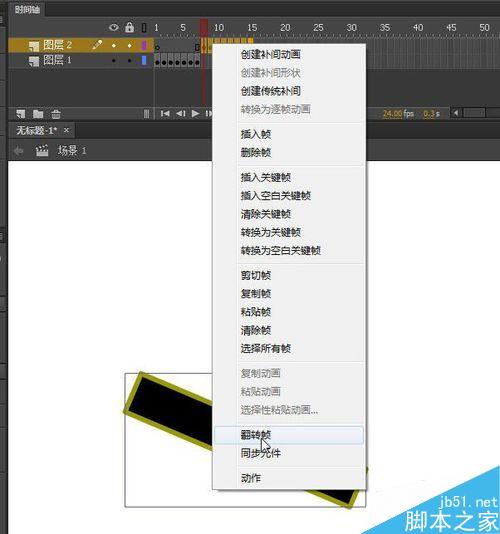Click blue outline color swatch of 图层 1
The image size is (500, 534).
pos(144,60)
